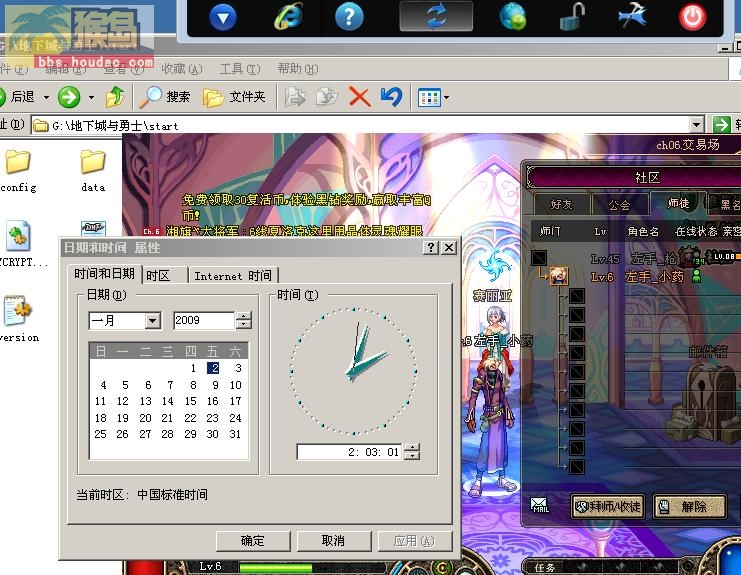The image size is (741, 575).
Task: Open the Internet Explorer icon in top bar
Action: coord(288,17)
